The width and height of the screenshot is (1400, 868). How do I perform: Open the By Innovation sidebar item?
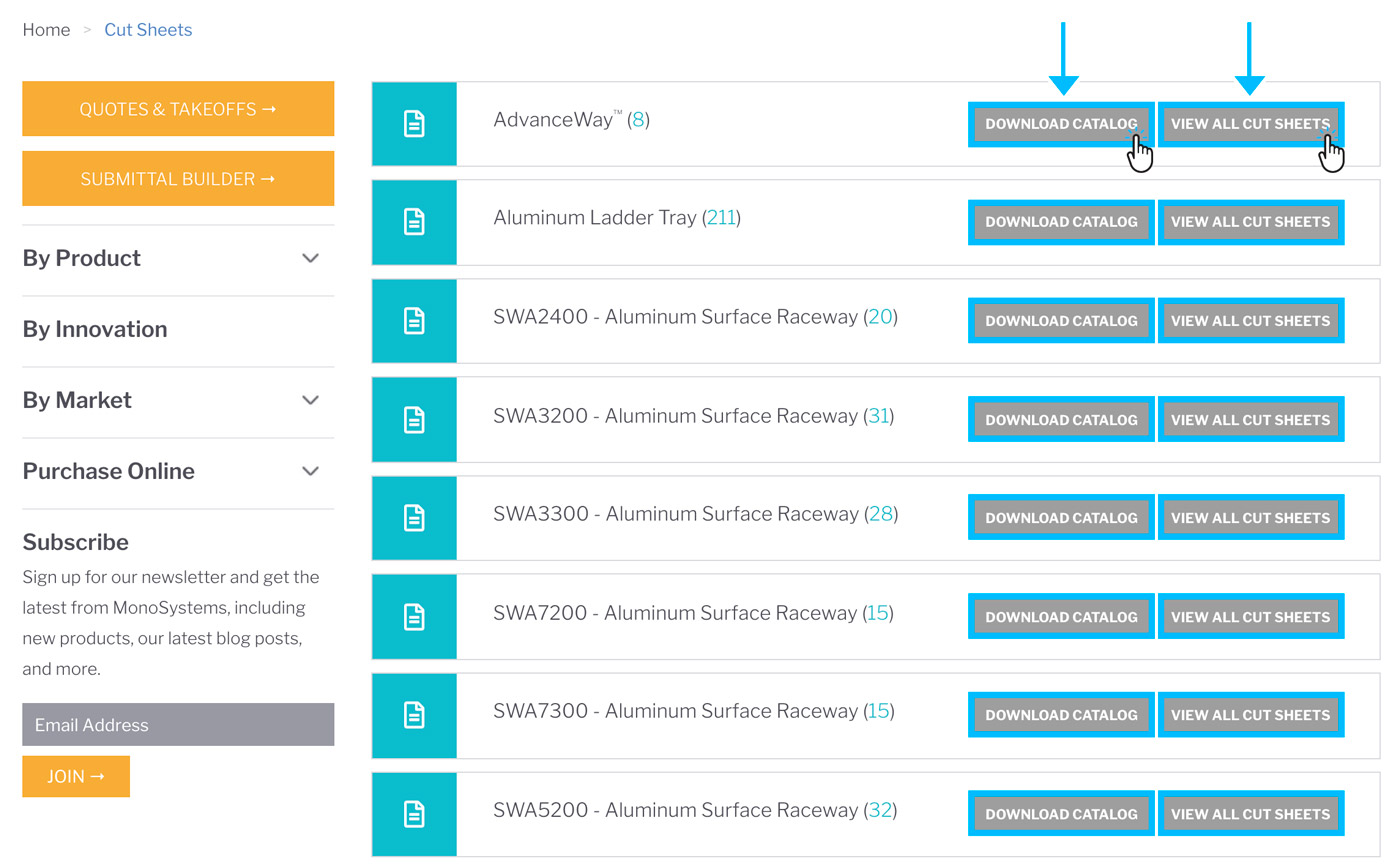[x=95, y=329]
